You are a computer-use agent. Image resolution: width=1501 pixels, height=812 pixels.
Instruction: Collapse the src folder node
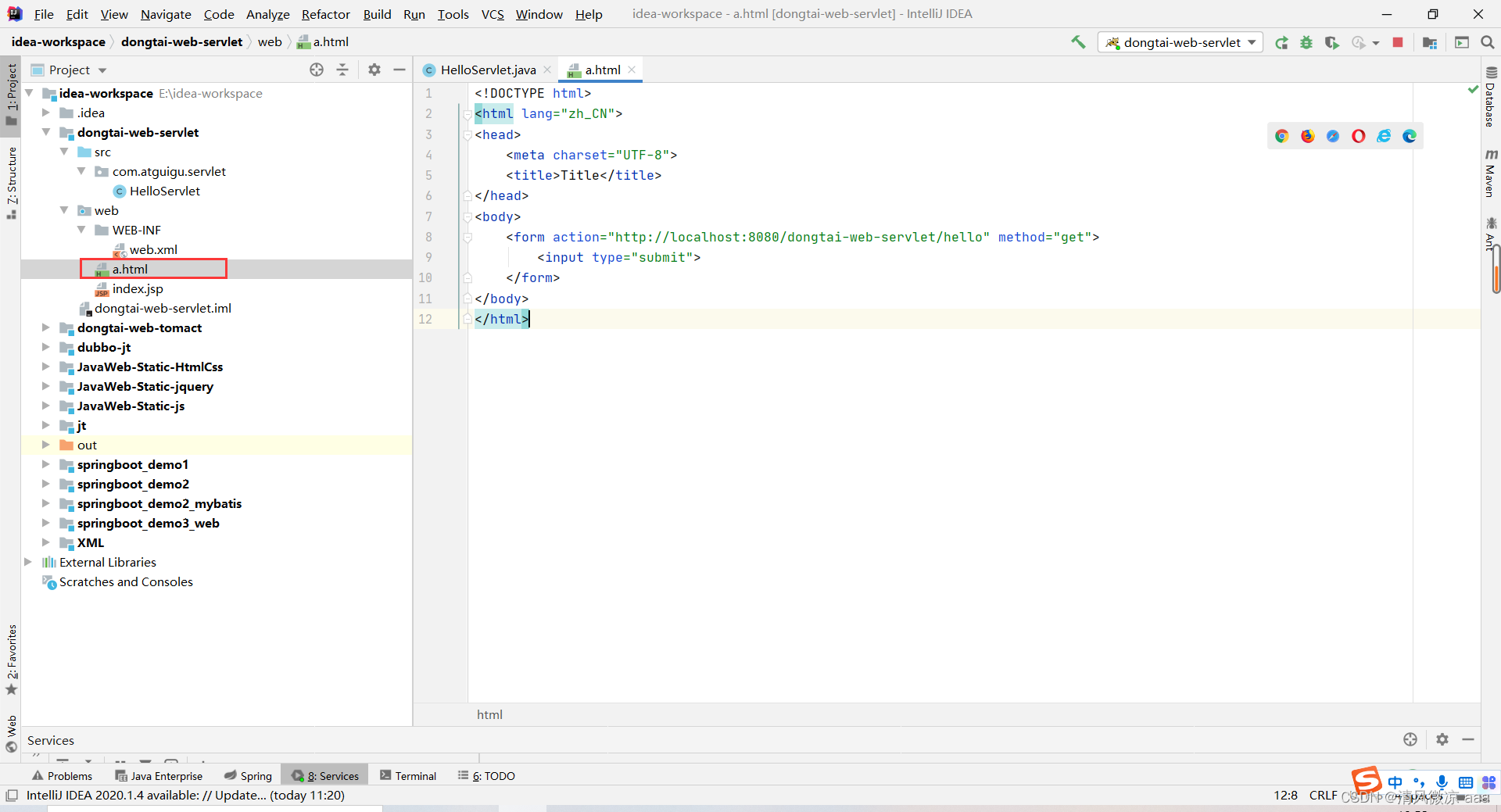point(64,152)
